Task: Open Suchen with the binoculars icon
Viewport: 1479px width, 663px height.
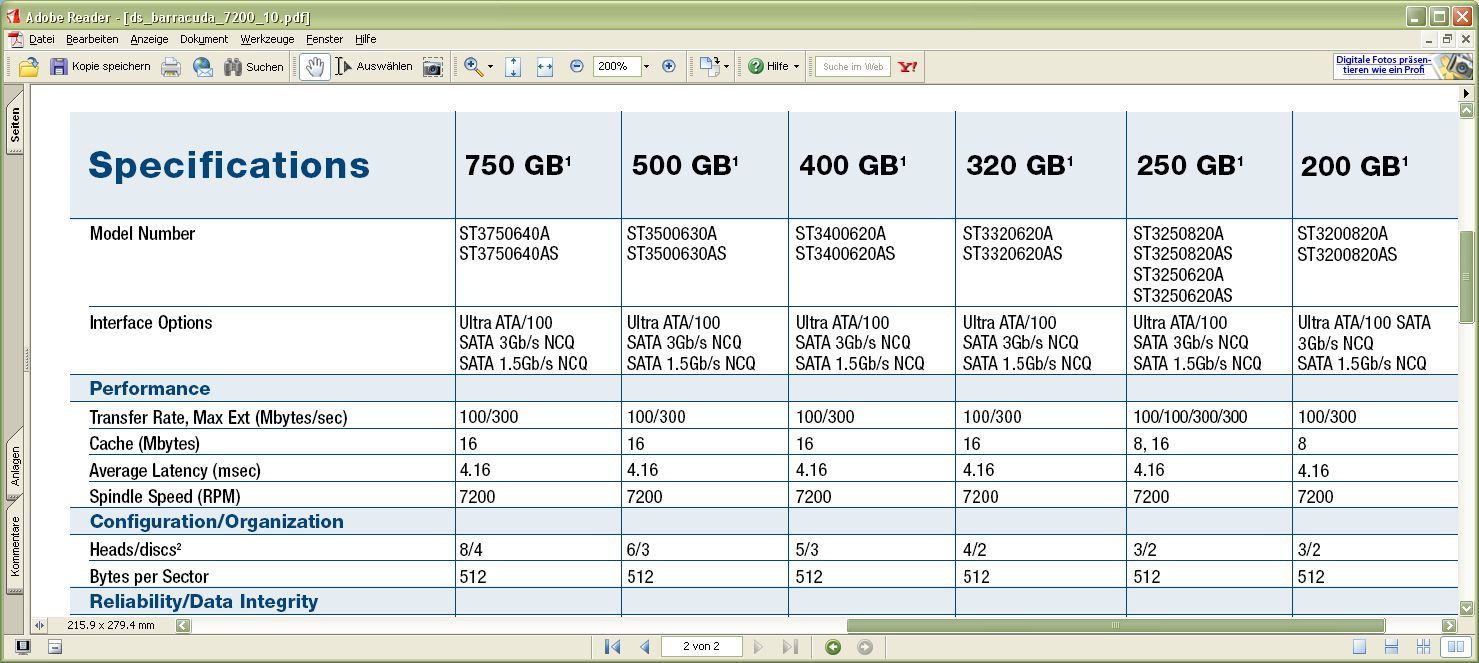Action: tap(254, 67)
